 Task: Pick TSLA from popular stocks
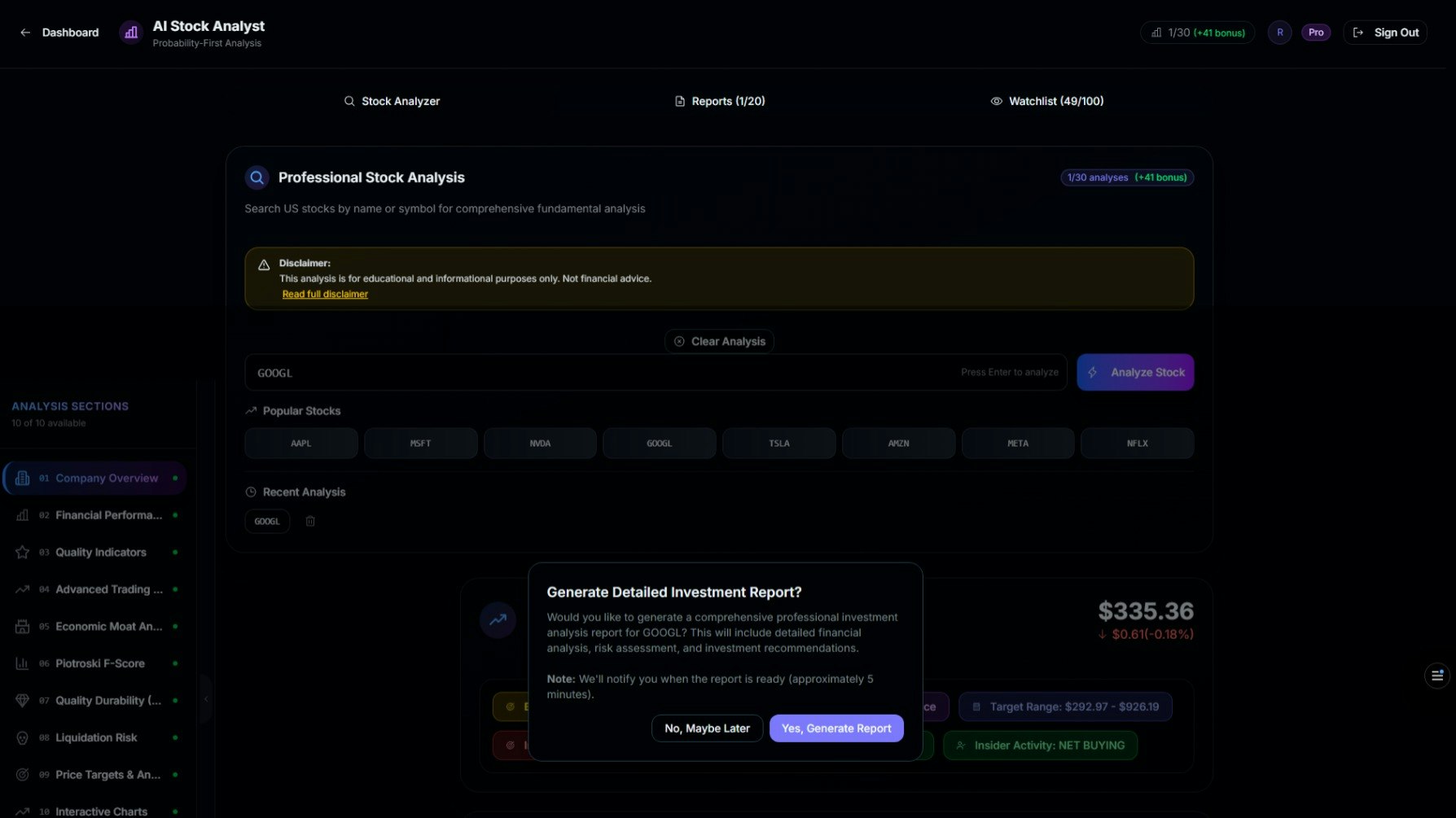(779, 444)
